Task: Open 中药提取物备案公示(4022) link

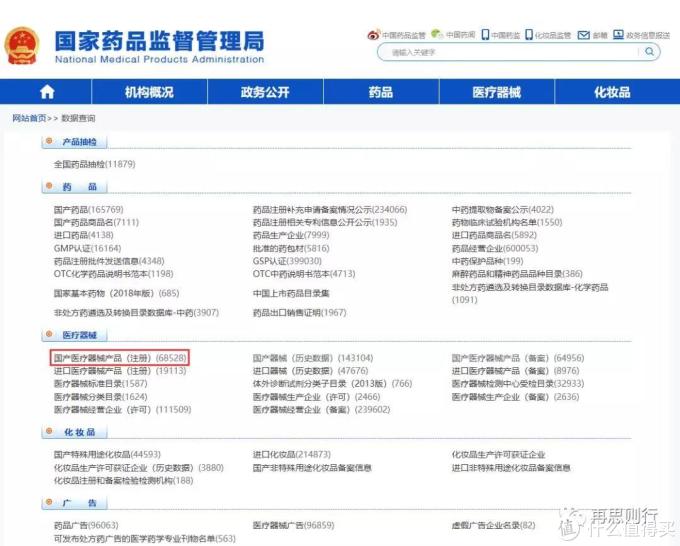Action: 503,209
